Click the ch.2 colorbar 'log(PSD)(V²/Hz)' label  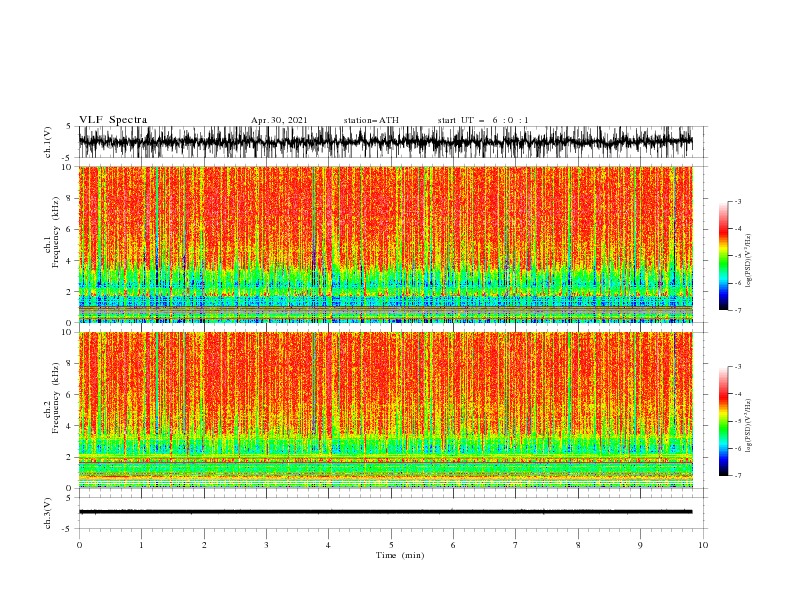pos(748,426)
